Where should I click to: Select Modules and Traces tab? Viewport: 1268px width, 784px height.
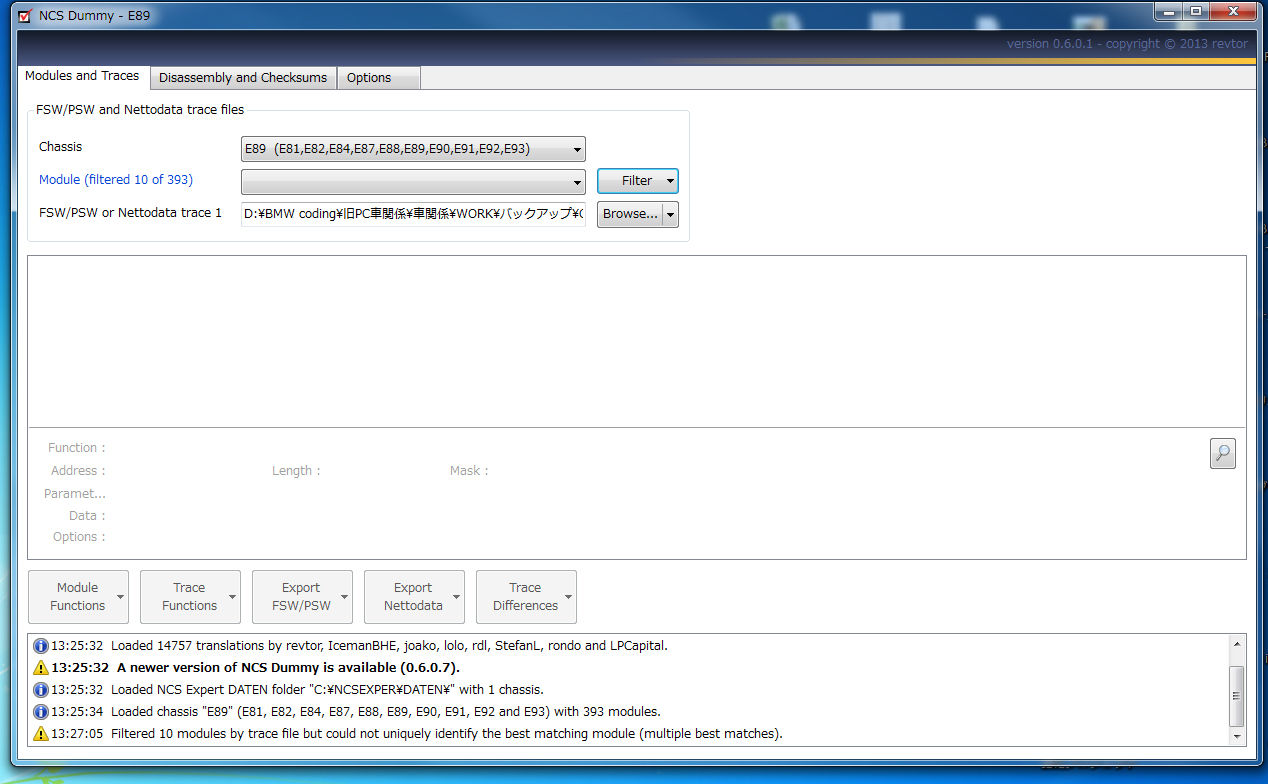tap(82, 76)
